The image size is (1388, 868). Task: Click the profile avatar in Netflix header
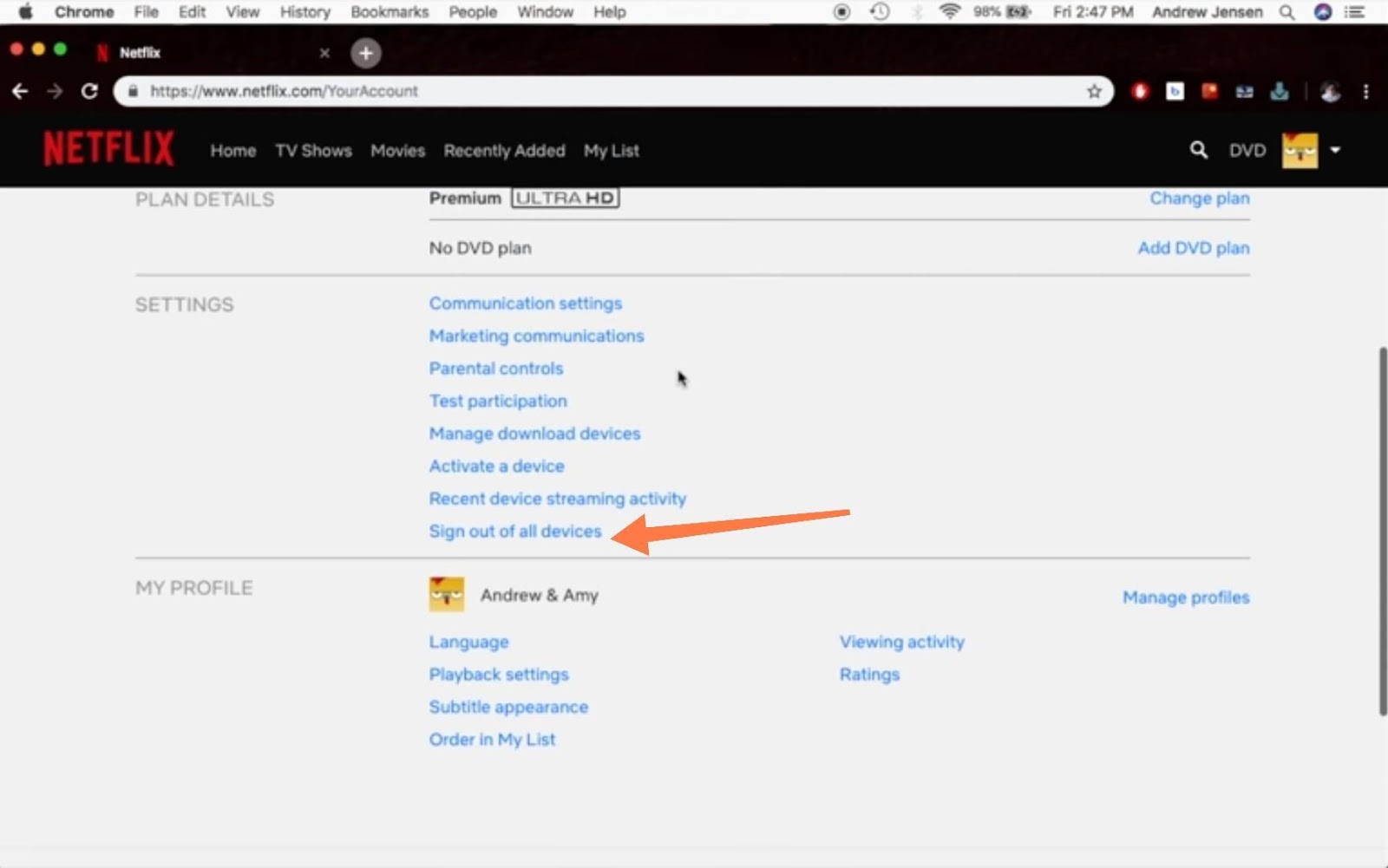point(1300,150)
